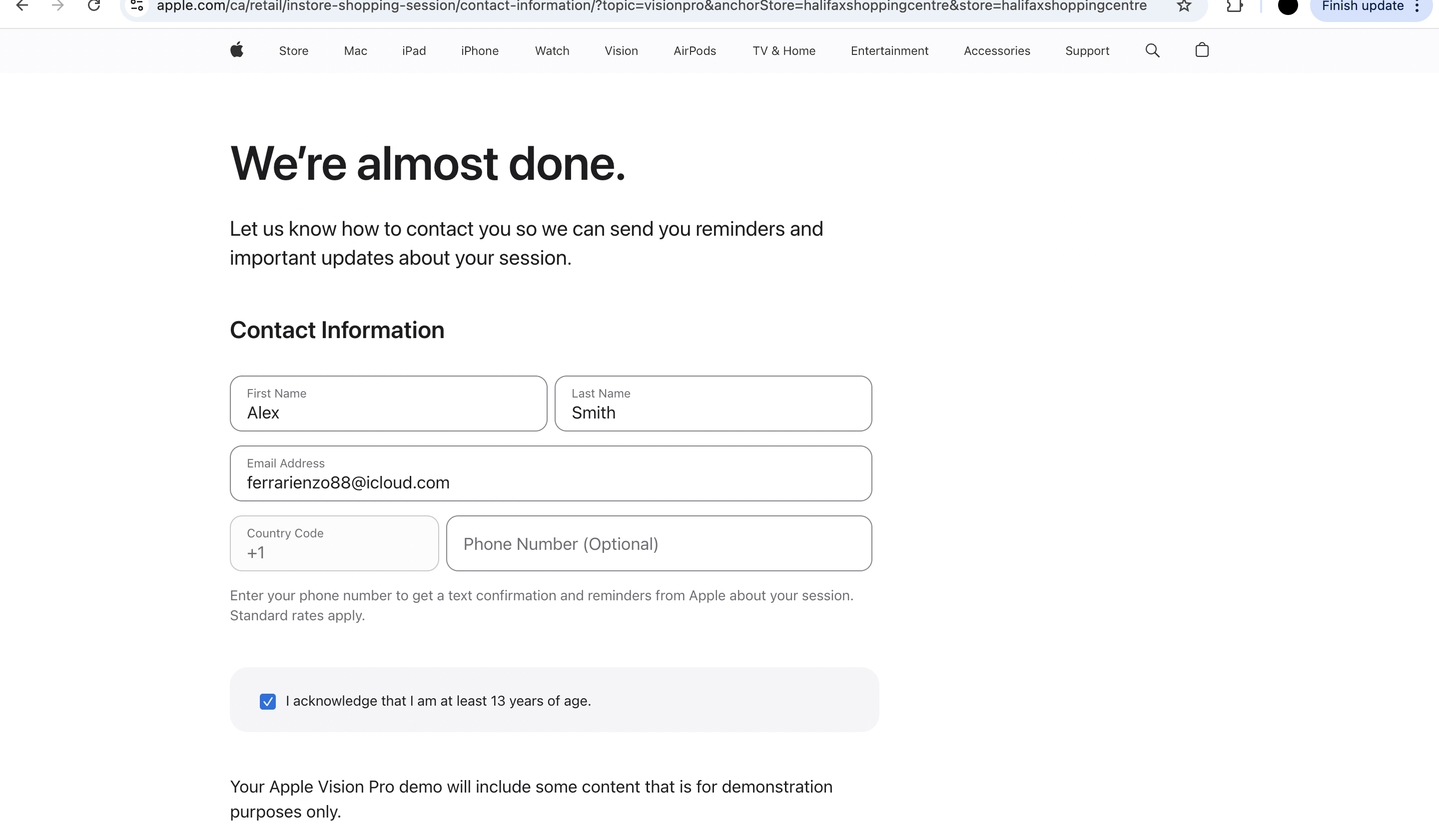Open the AirPods nav link

coord(695,51)
